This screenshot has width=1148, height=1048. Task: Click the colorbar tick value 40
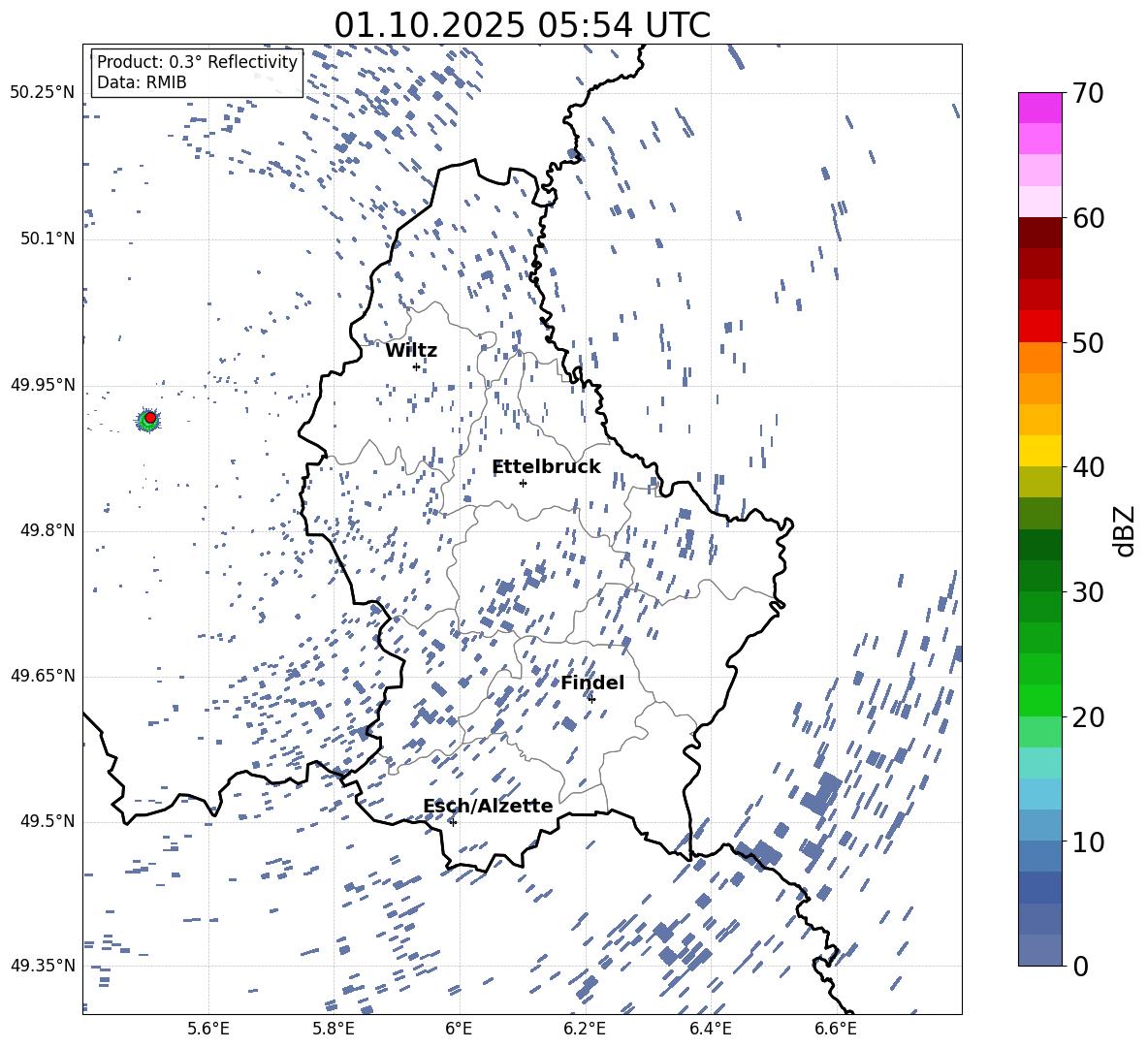coord(1089,467)
